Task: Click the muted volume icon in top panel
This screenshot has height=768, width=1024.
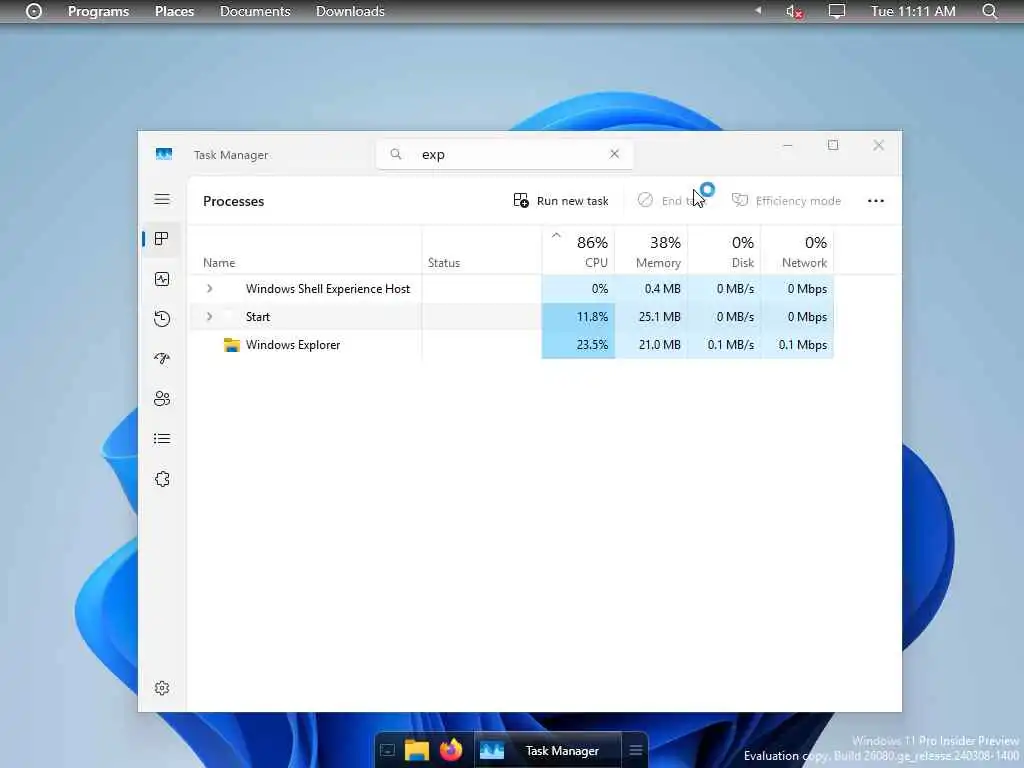Action: [x=794, y=11]
